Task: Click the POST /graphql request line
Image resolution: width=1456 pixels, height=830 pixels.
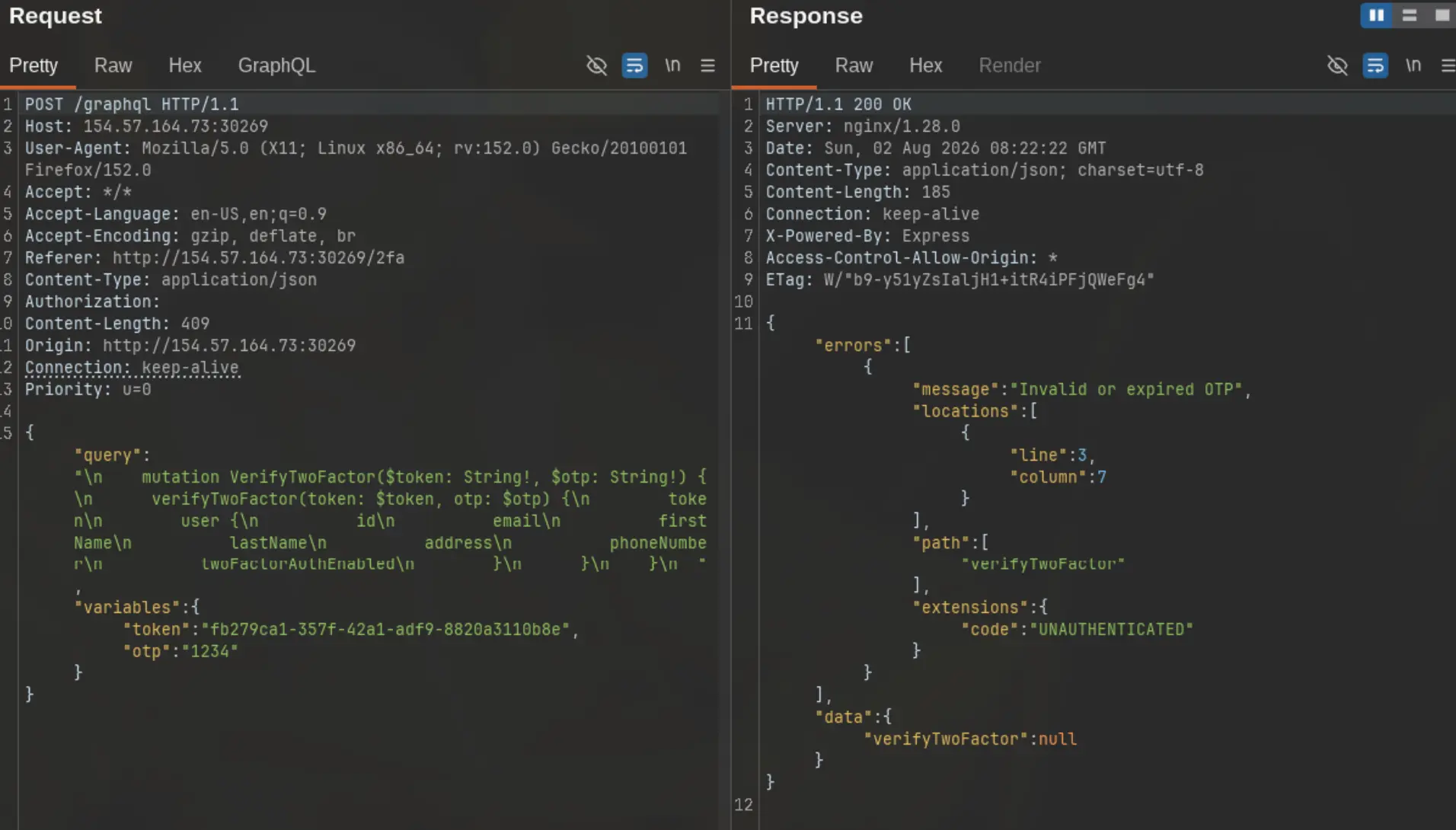Action: click(x=132, y=104)
